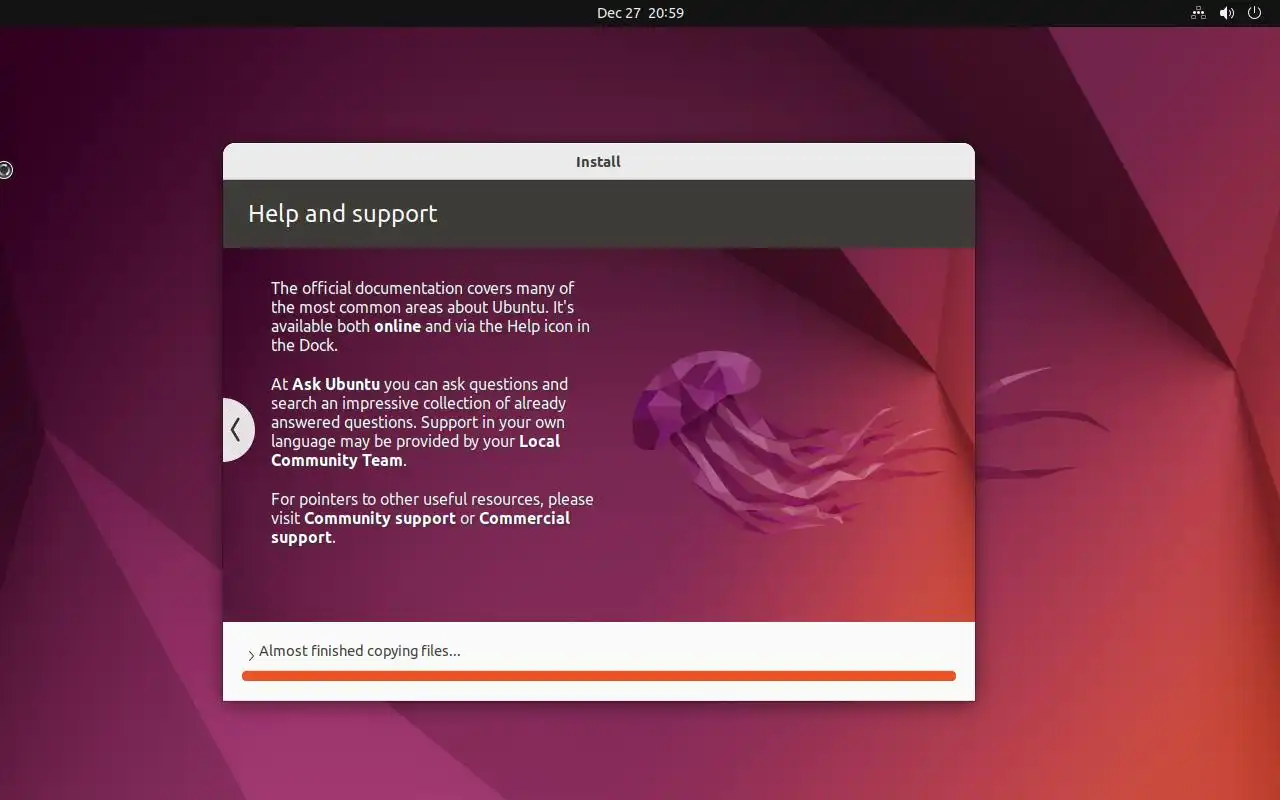
Task: Open the "online" documentation link
Action: 397,326
